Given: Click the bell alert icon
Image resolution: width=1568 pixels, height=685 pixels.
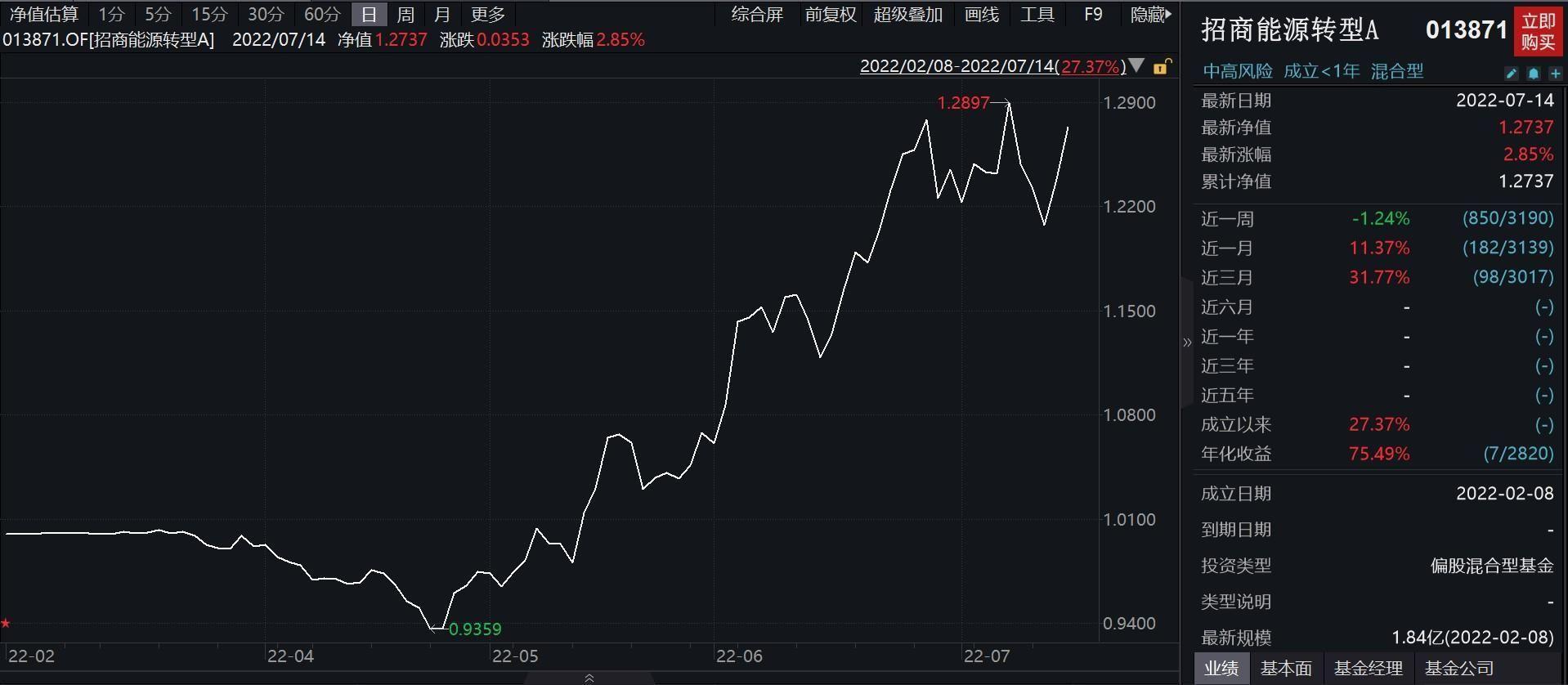Looking at the screenshot, I should coord(1534,74).
